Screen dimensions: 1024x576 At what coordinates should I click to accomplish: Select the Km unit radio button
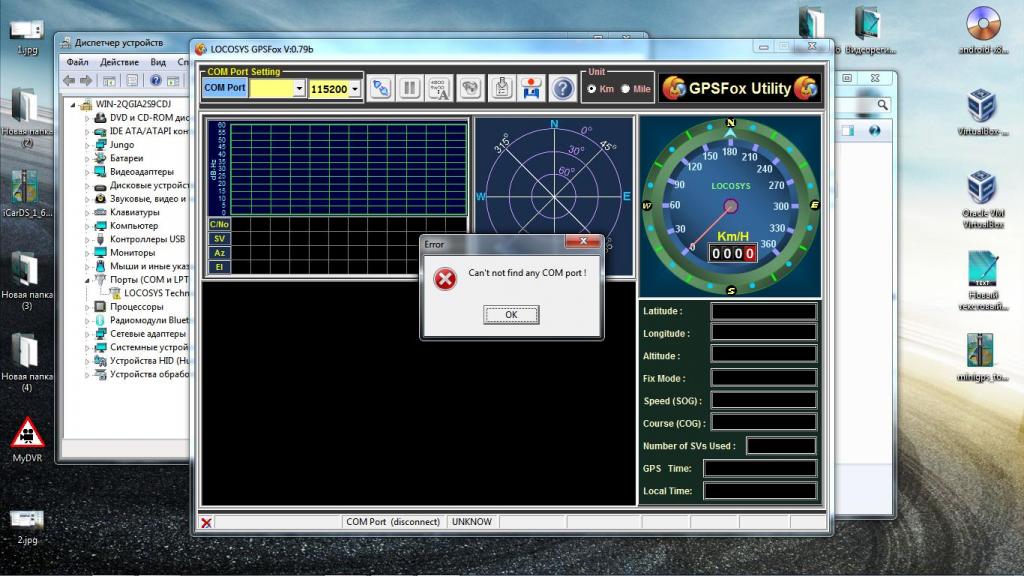[x=592, y=89]
